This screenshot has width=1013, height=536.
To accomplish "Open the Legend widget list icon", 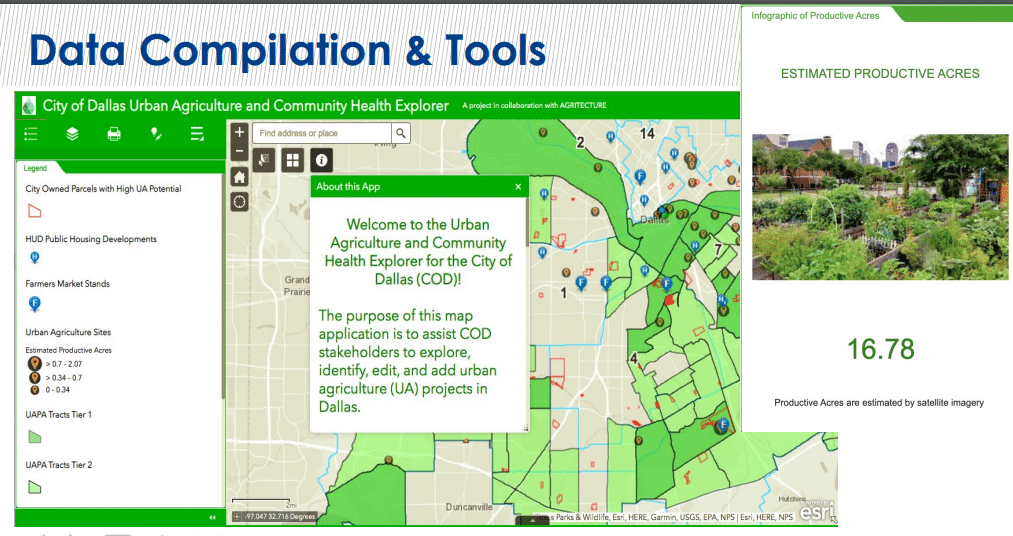I will 31,134.
